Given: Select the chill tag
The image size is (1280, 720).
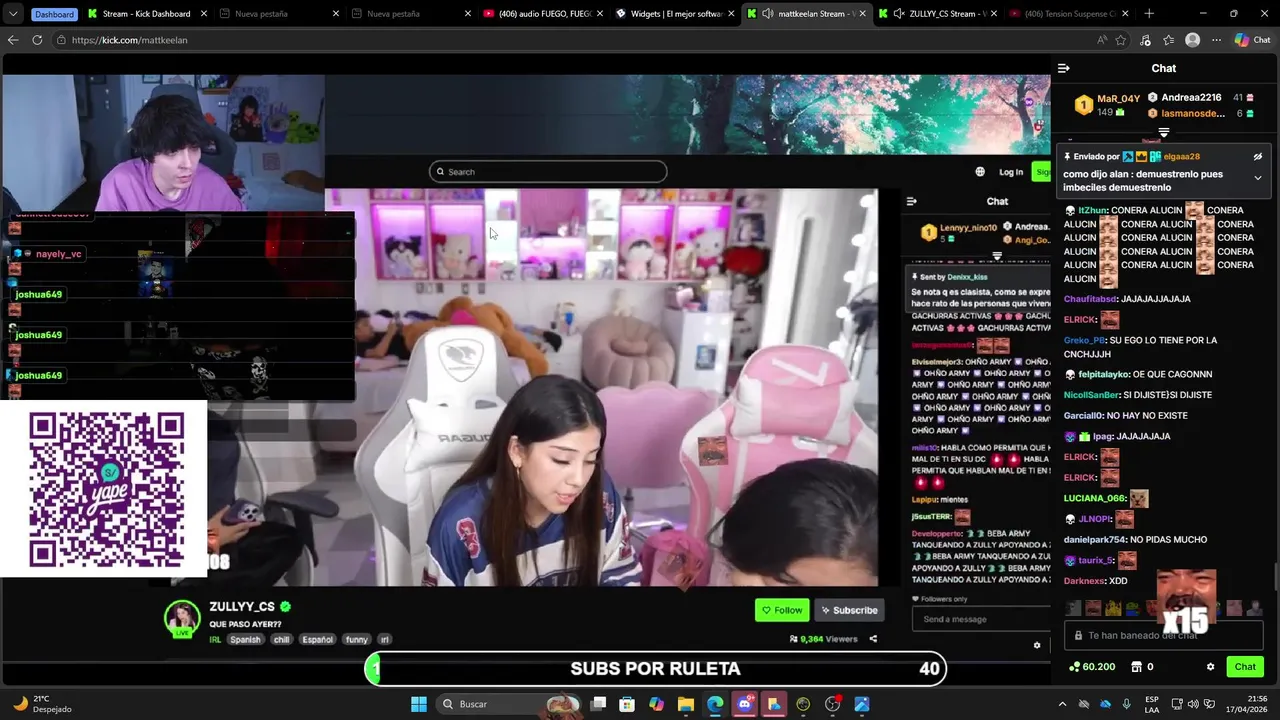Looking at the screenshot, I should [x=281, y=640].
